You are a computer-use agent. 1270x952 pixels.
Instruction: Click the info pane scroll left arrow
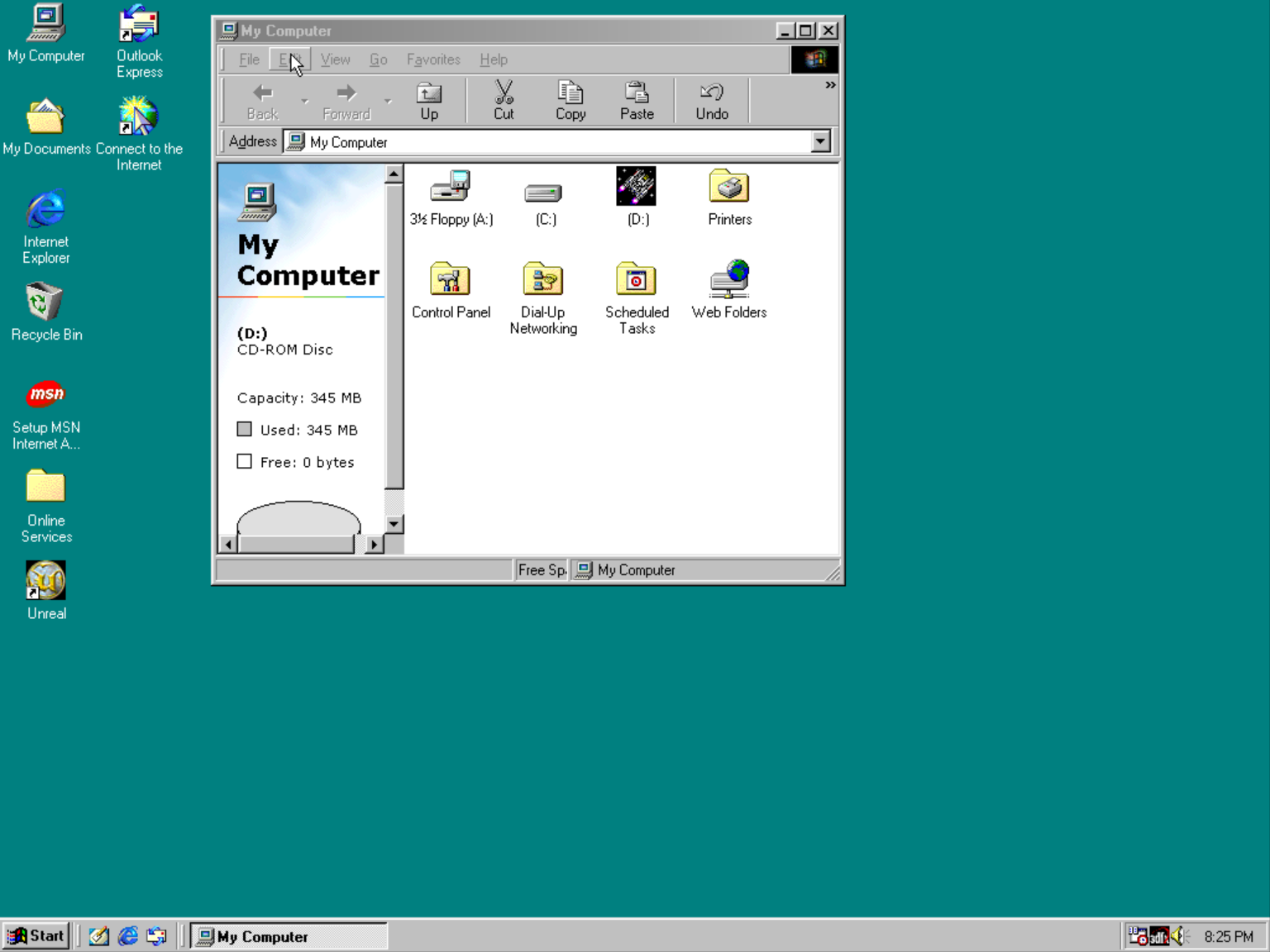tap(228, 545)
